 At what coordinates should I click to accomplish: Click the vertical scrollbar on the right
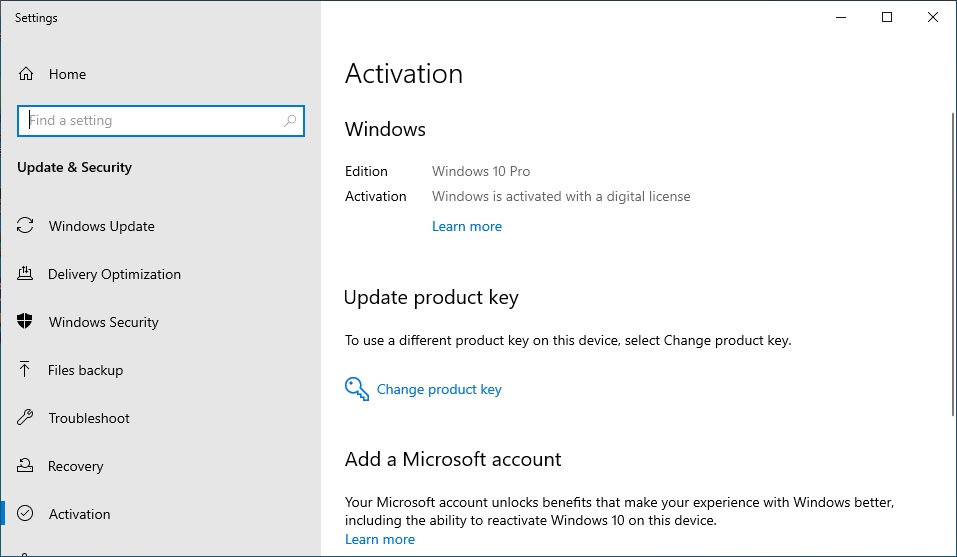coord(951,260)
